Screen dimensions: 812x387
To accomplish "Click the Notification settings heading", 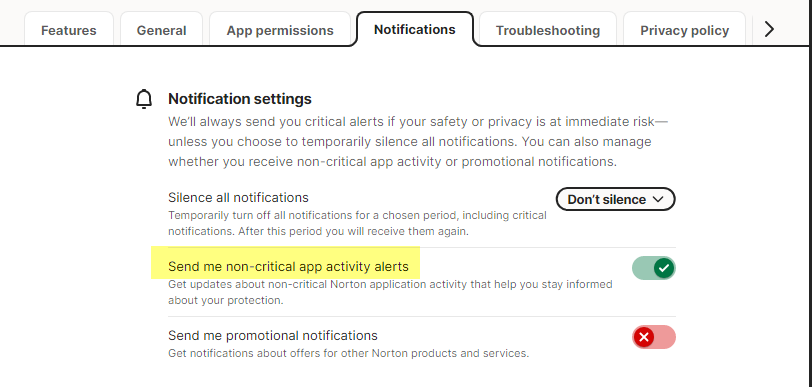I will click(x=240, y=99).
